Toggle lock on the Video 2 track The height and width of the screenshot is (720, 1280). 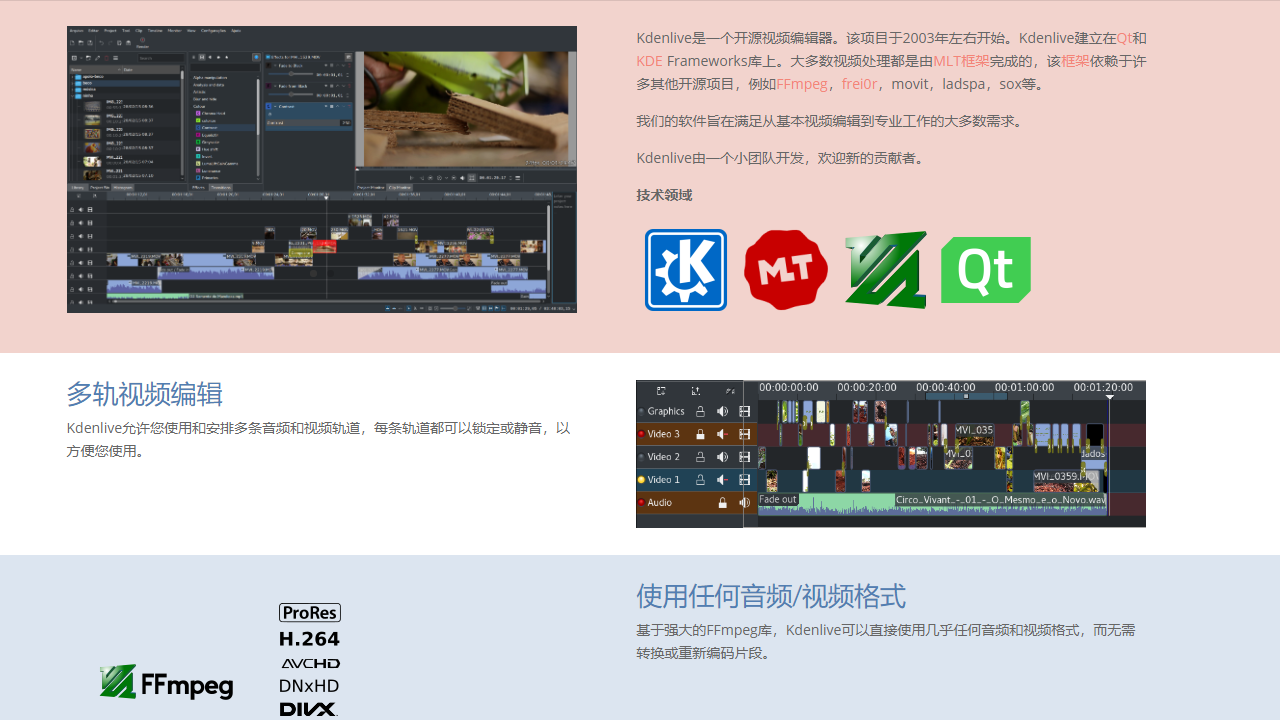(700, 457)
